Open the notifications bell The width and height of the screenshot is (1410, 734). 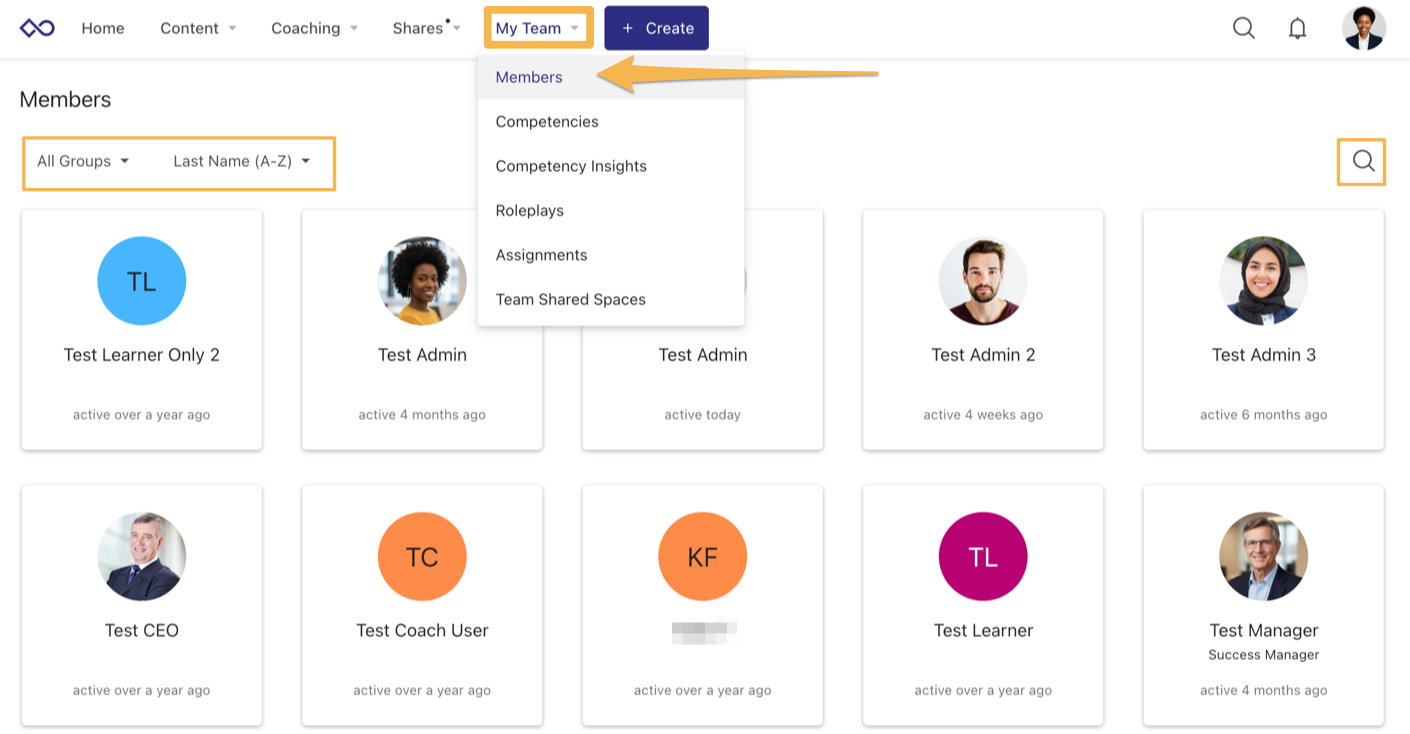pyautogui.click(x=1297, y=28)
